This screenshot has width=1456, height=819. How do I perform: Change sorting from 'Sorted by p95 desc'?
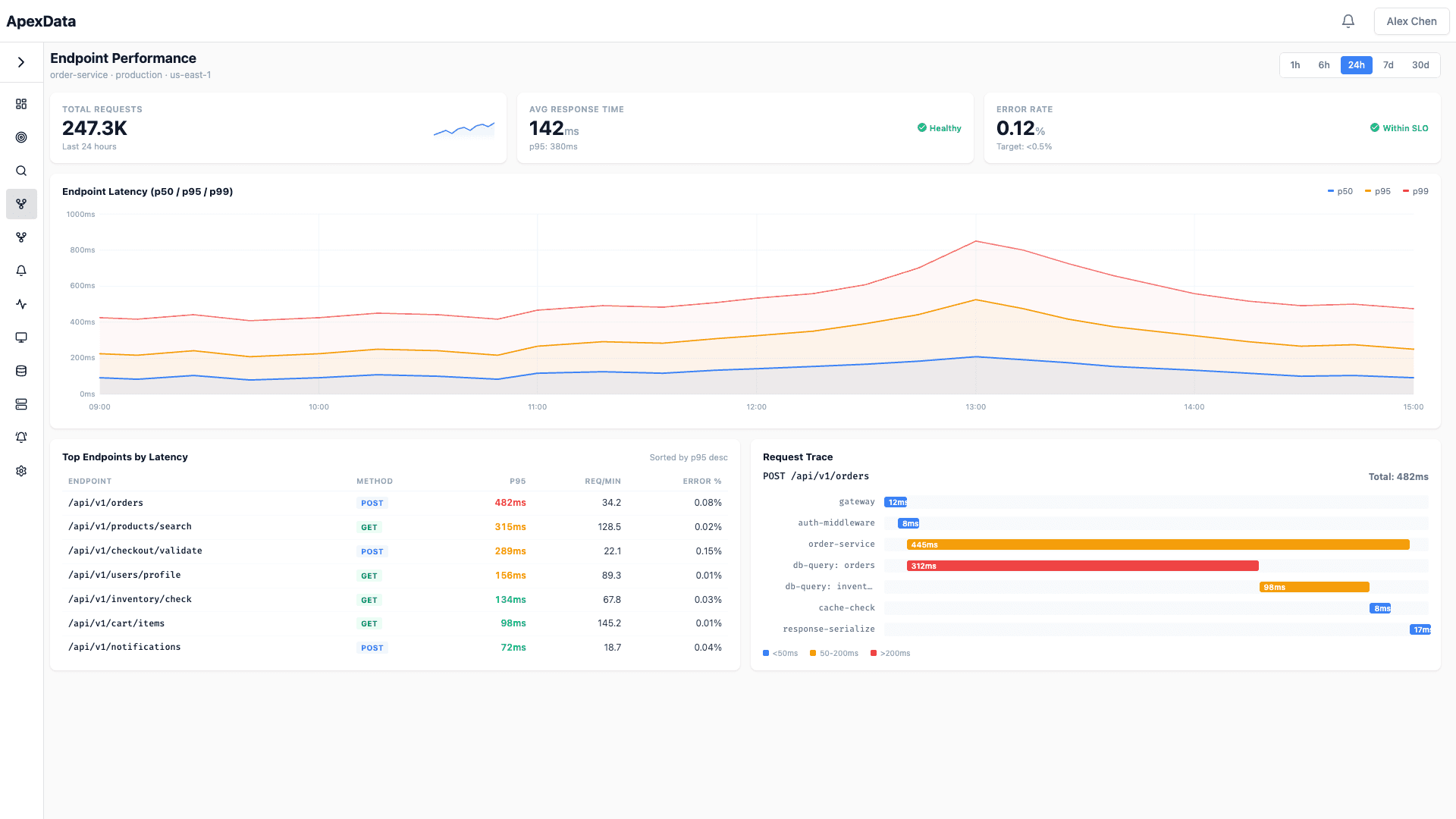coord(689,457)
